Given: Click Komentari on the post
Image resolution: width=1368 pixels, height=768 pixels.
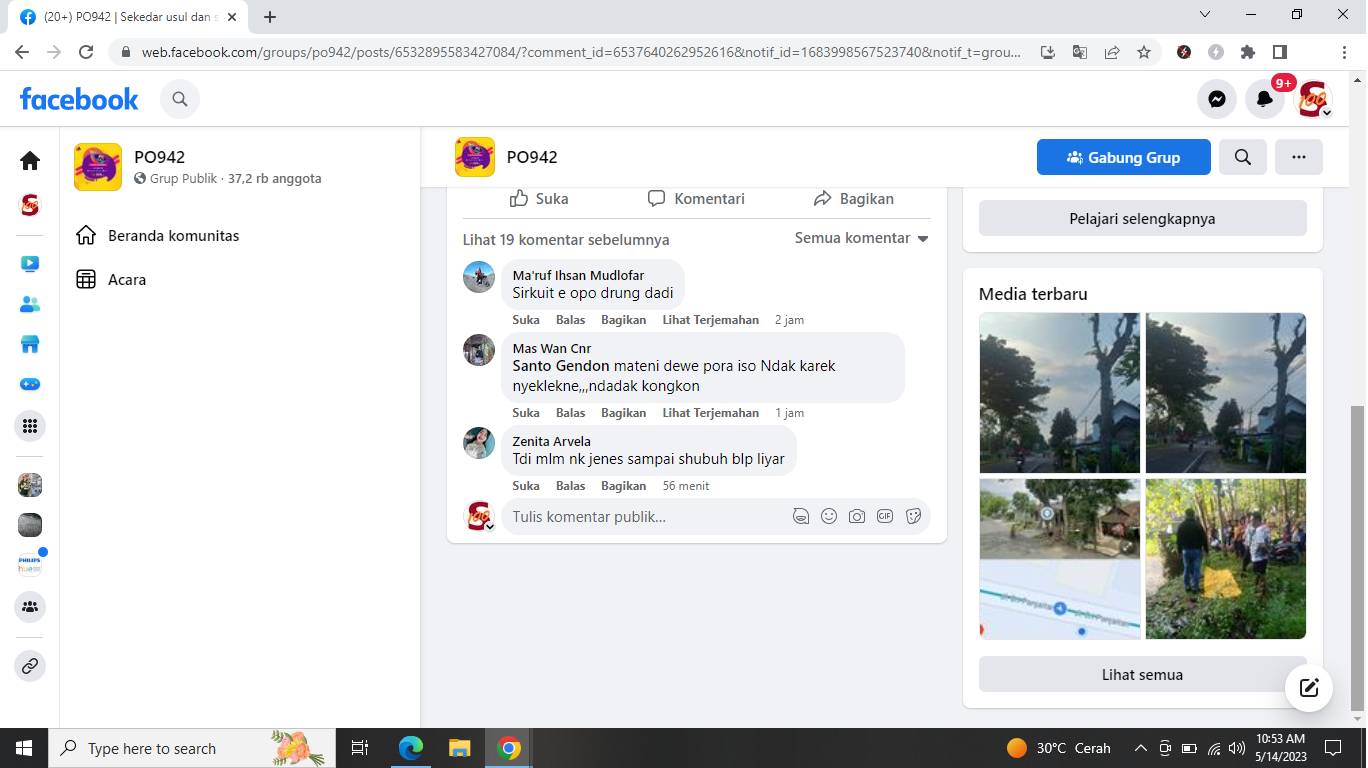Looking at the screenshot, I should coord(696,199).
